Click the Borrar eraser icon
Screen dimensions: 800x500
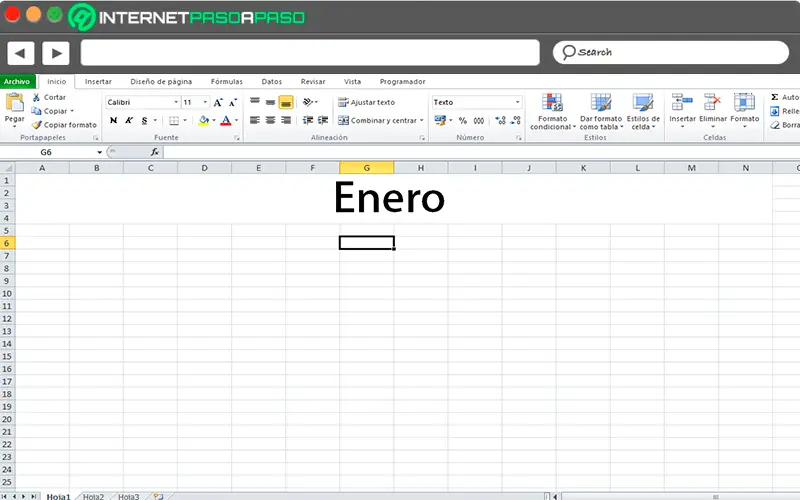click(774, 125)
